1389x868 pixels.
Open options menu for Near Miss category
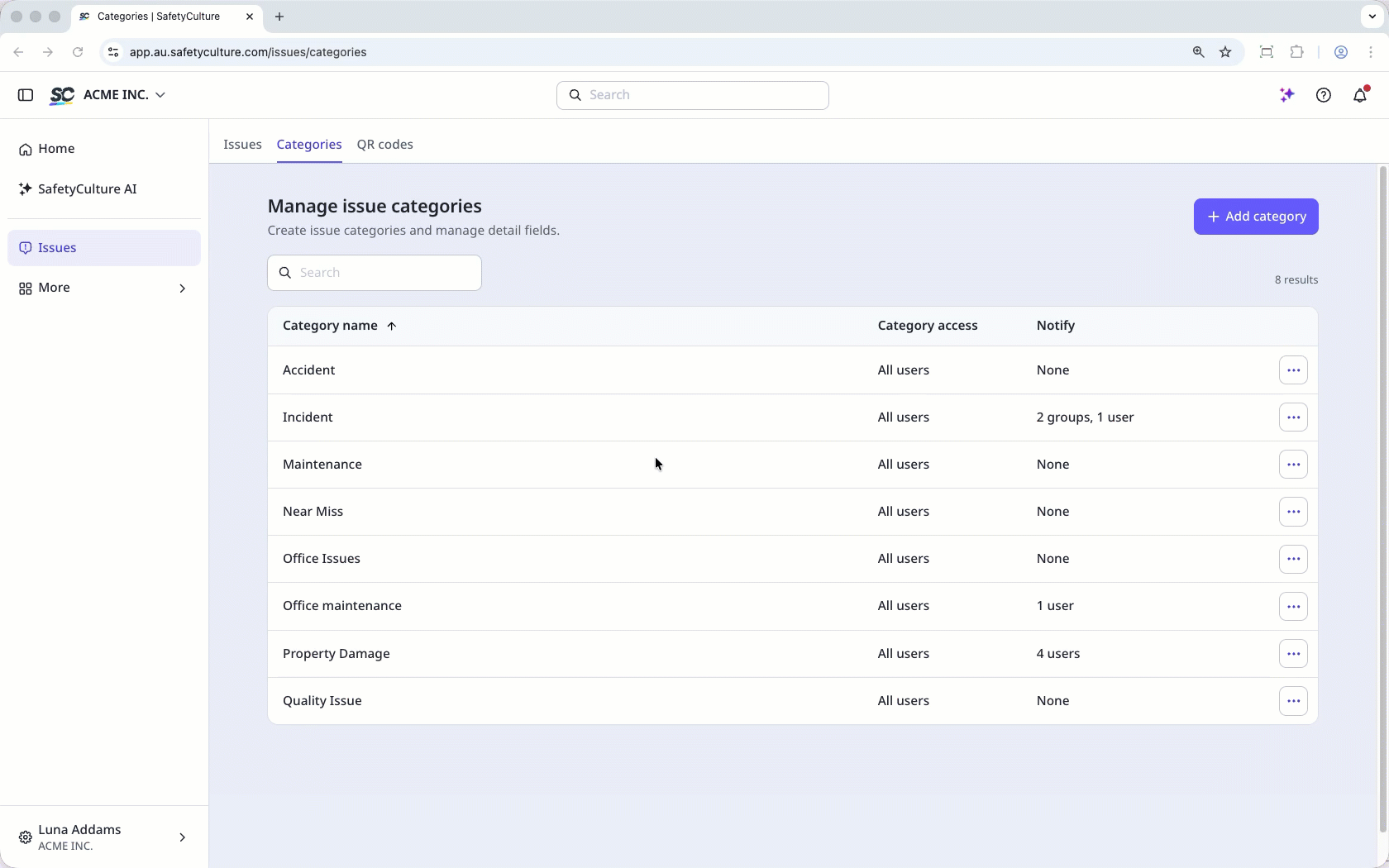click(1293, 512)
